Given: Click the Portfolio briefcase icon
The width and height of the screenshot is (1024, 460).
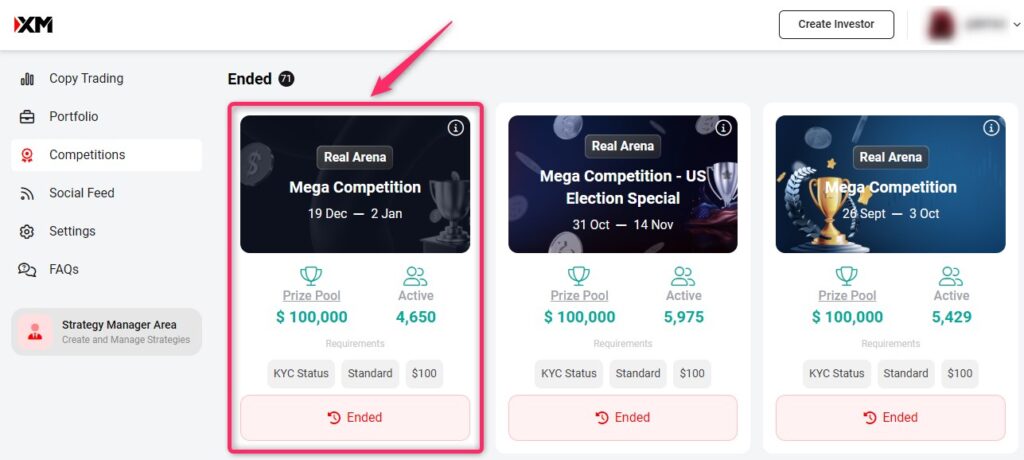Looking at the screenshot, I should click(x=27, y=117).
